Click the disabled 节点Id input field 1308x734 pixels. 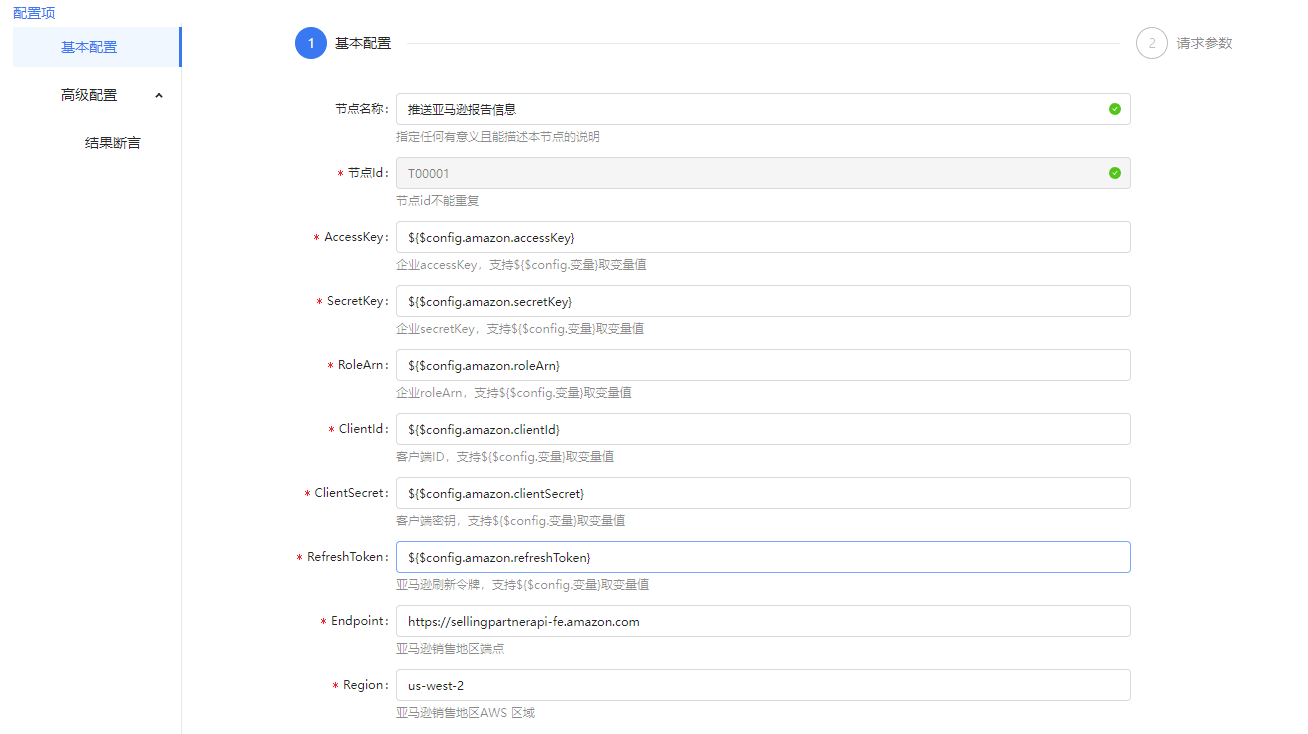[750, 173]
